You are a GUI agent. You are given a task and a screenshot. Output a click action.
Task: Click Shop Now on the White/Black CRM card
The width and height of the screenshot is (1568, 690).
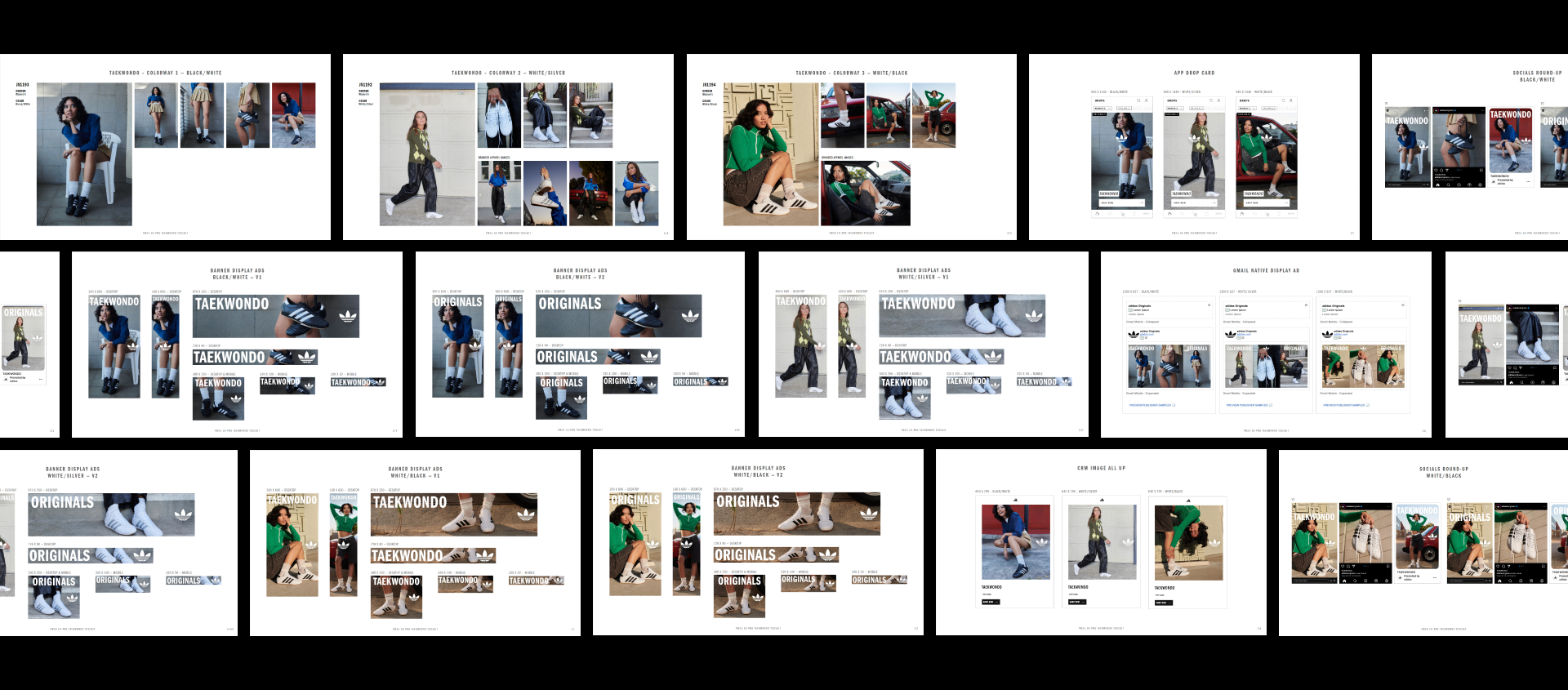click(1163, 603)
